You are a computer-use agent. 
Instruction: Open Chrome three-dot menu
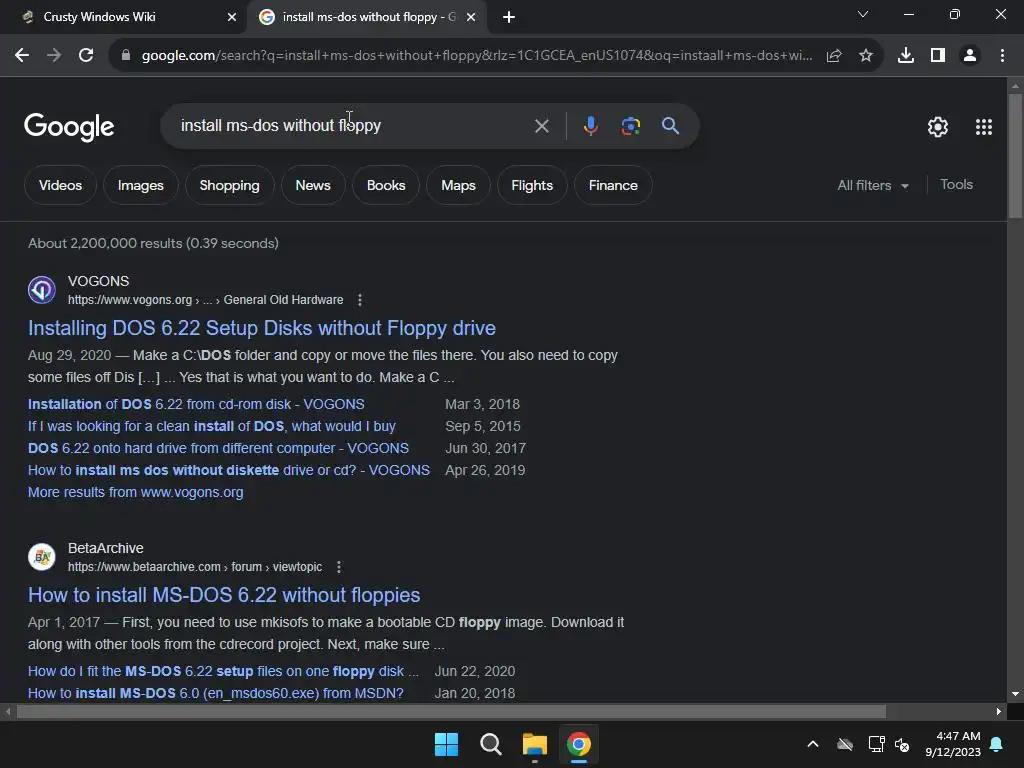[x=1002, y=56]
